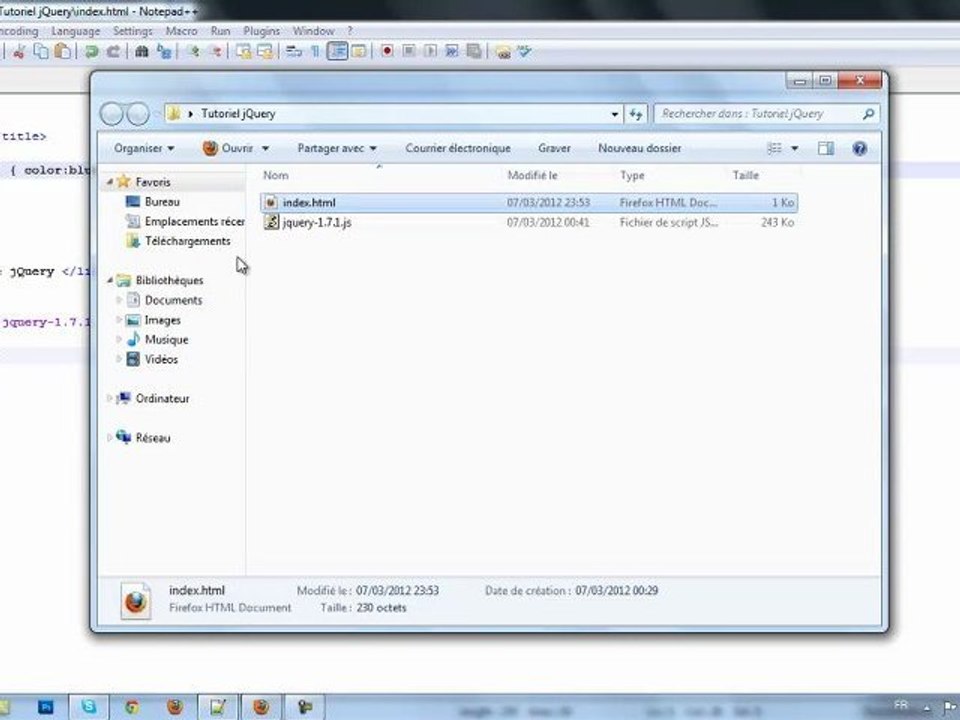Collapse the Favoris tree section
Screen dimensions: 960x720
pos(110,182)
